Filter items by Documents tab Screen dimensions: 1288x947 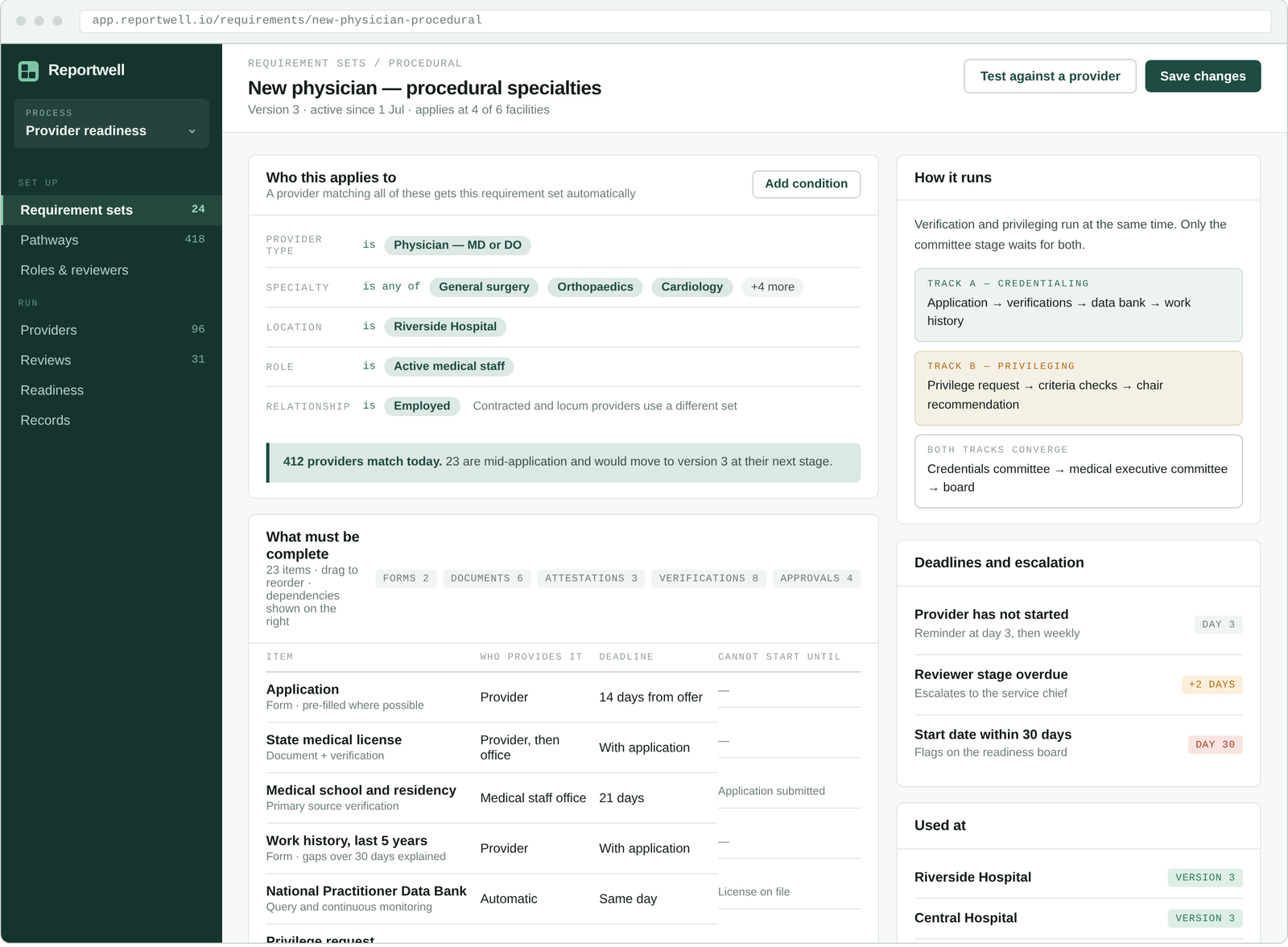pos(487,578)
